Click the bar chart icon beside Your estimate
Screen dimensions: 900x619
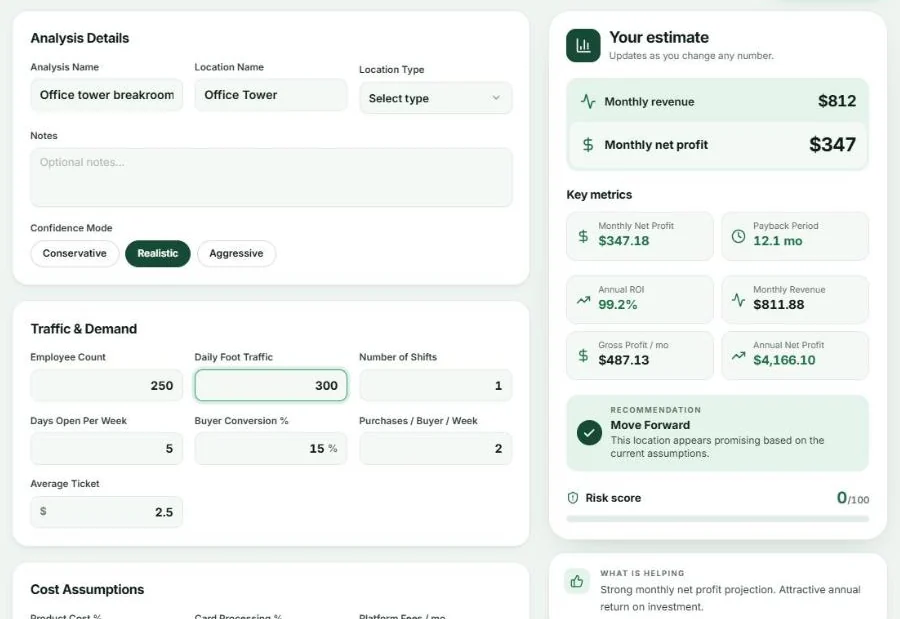pyautogui.click(x=583, y=45)
